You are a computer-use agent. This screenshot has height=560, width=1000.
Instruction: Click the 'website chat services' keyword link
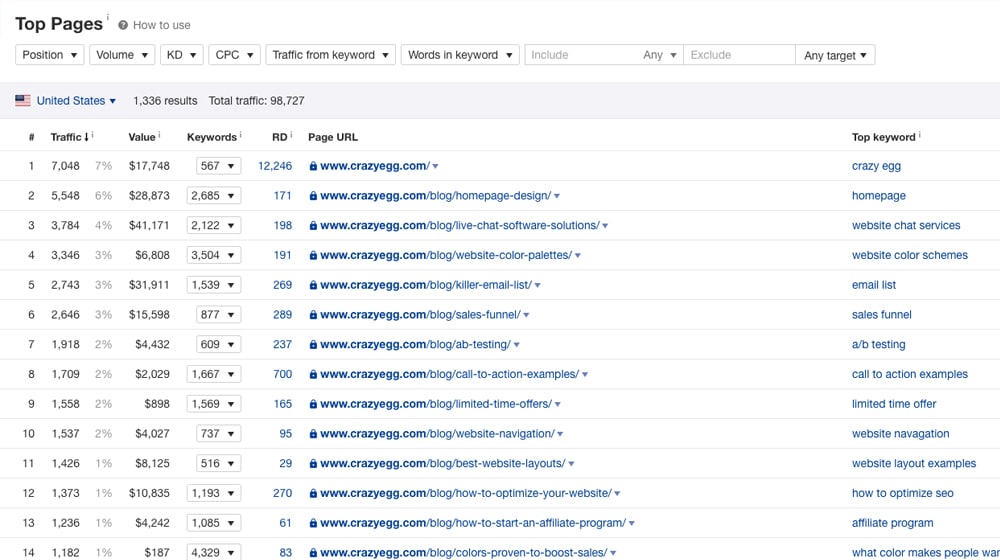pyautogui.click(x=906, y=225)
